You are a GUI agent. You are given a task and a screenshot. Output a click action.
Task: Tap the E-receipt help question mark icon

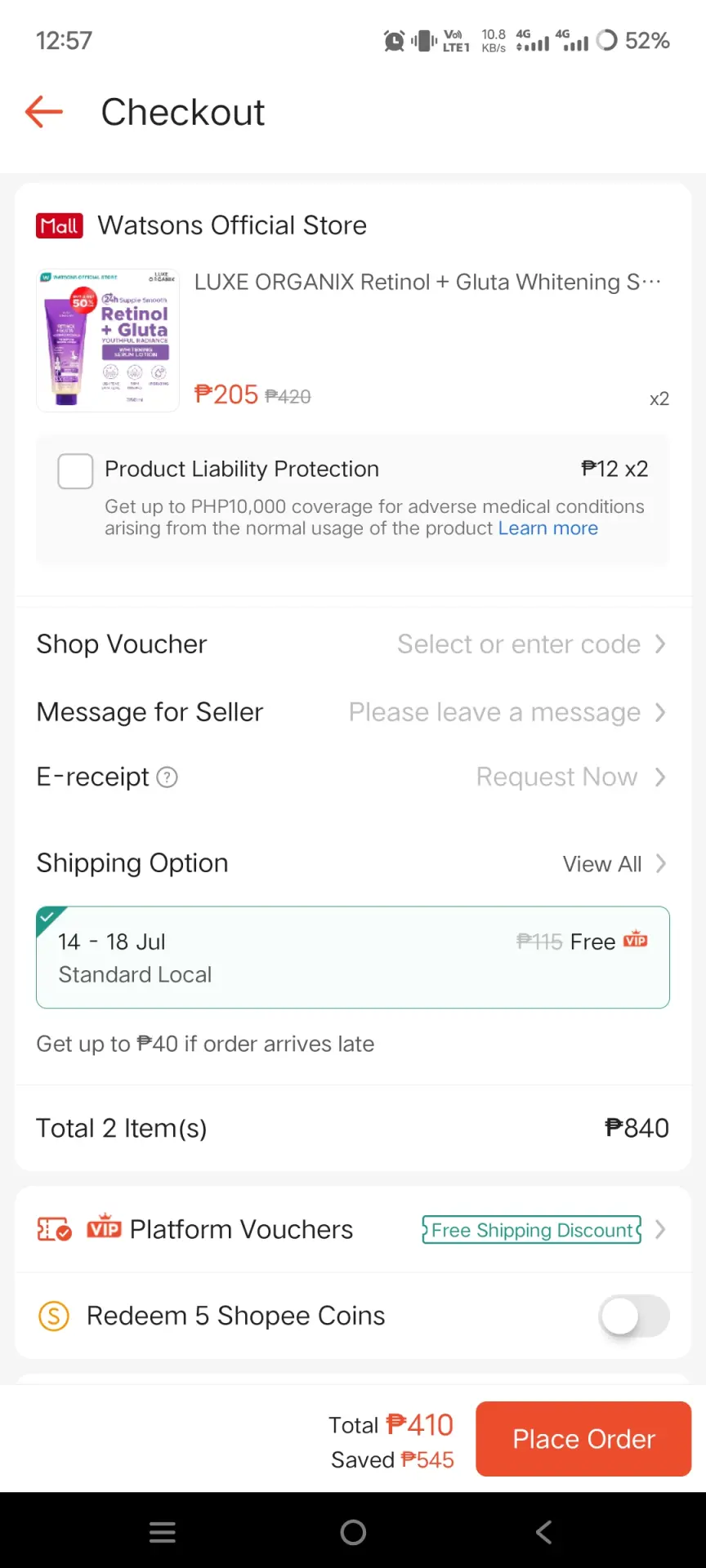(x=167, y=777)
